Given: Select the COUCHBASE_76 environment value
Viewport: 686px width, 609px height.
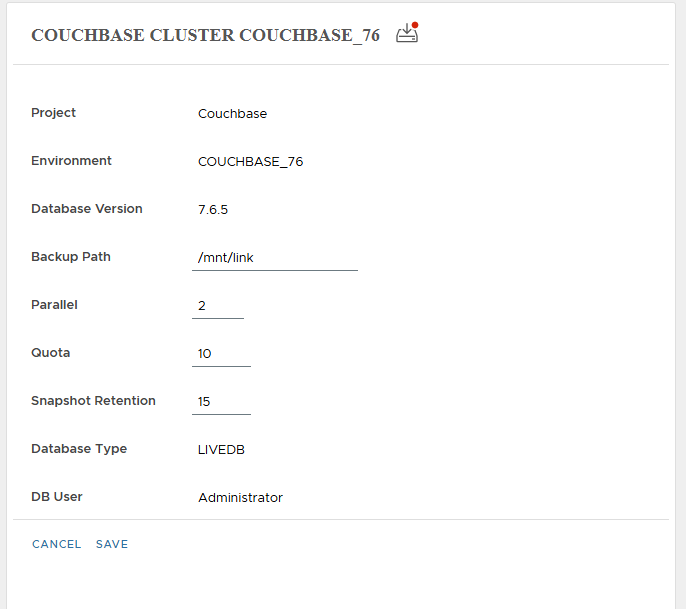Looking at the screenshot, I should coord(250,162).
